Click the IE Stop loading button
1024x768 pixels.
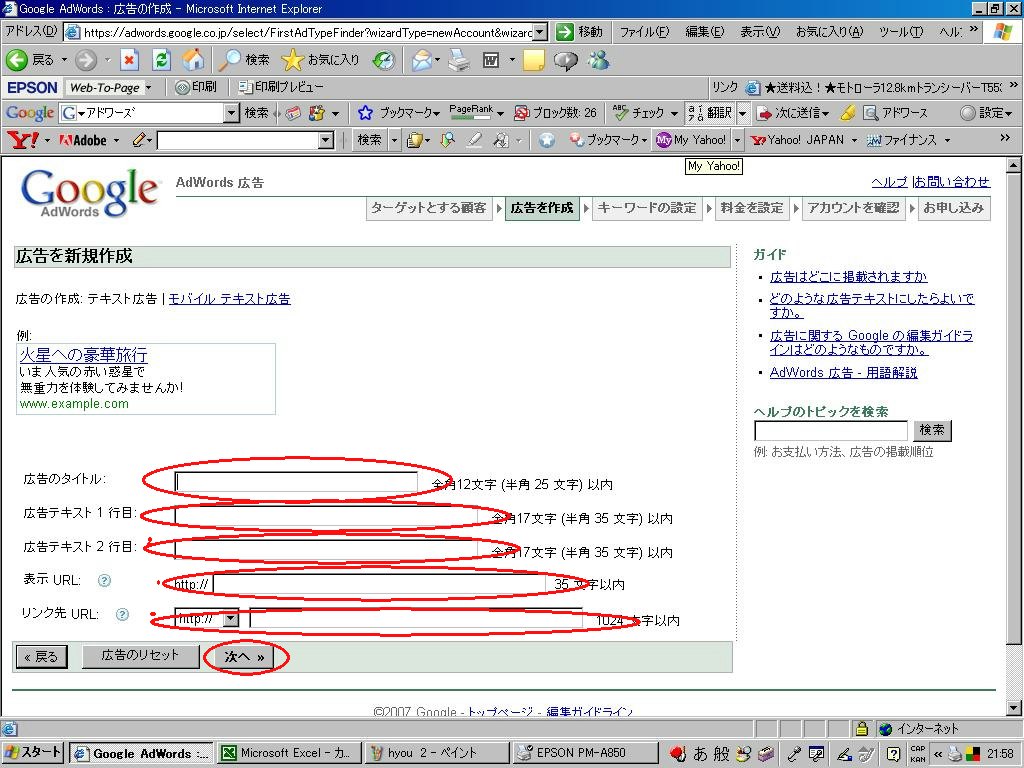tap(129, 60)
